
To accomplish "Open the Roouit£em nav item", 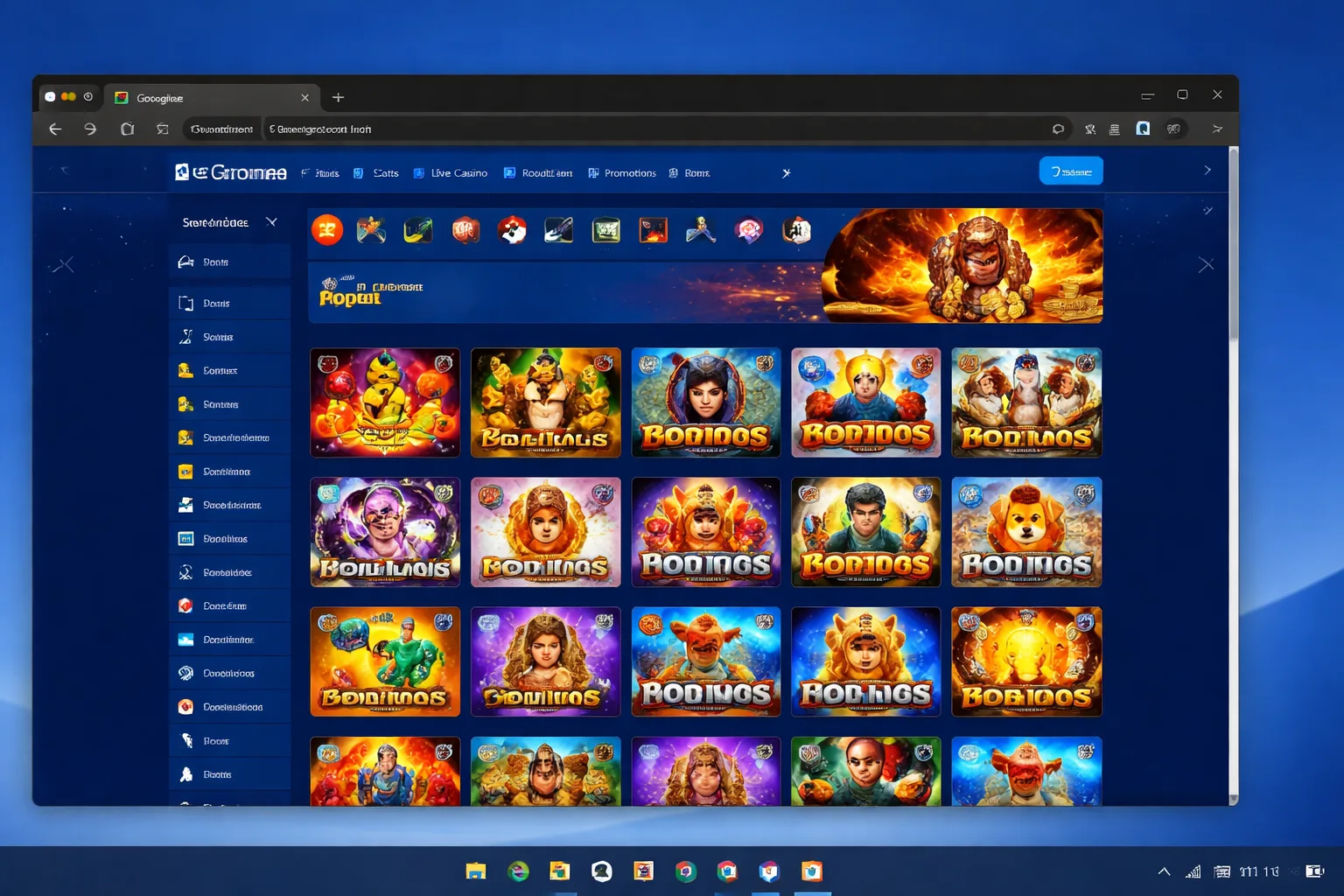I will [538, 173].
